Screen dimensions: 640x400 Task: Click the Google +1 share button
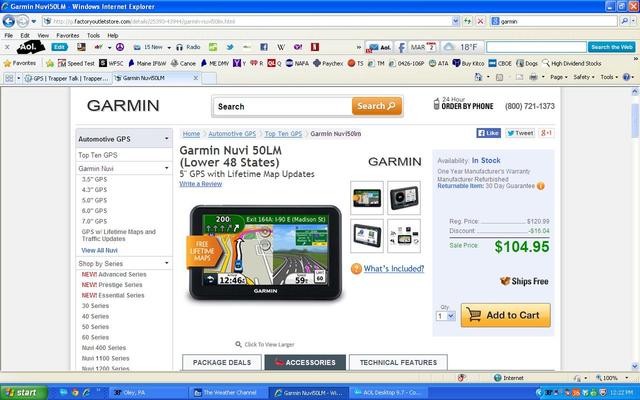[x=546, y=133]
